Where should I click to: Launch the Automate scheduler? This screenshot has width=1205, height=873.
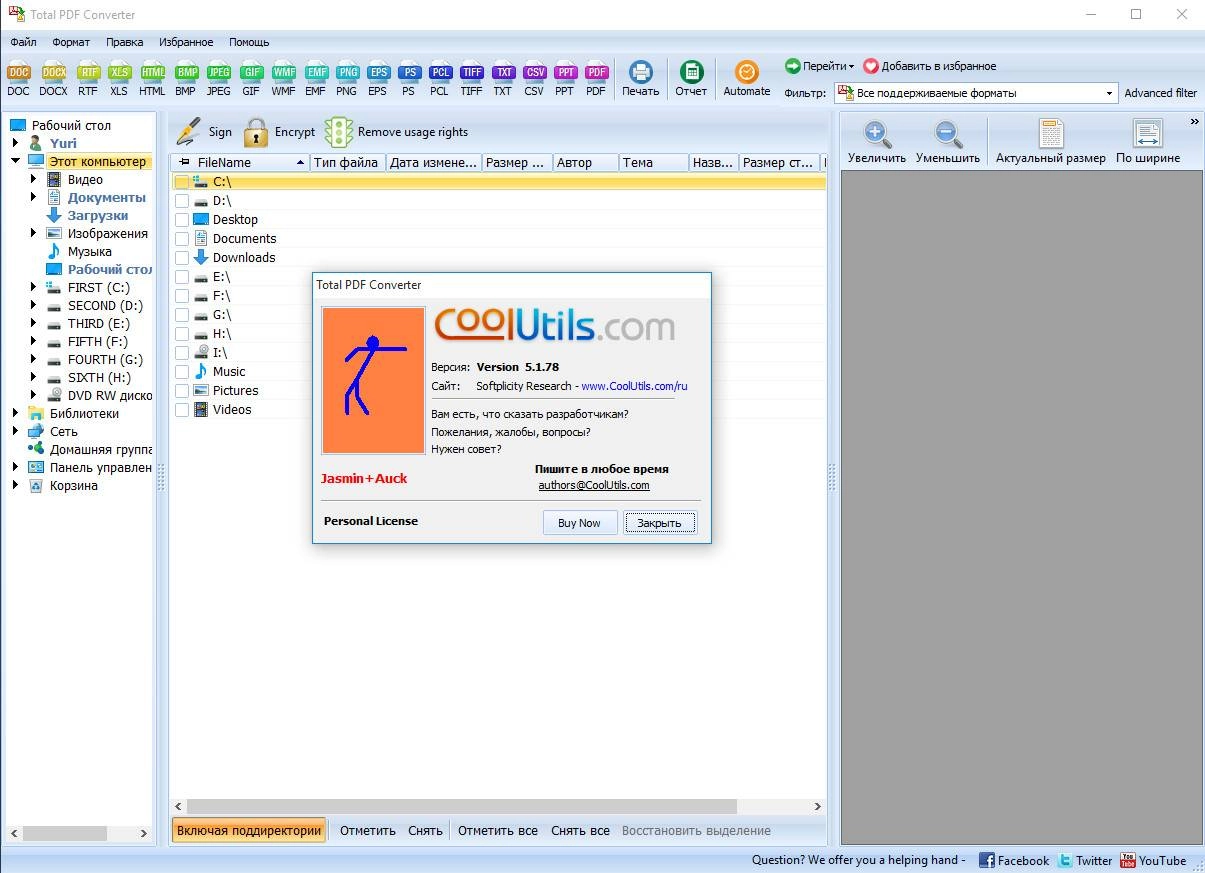pyautogui.click(x=747, y=79)
